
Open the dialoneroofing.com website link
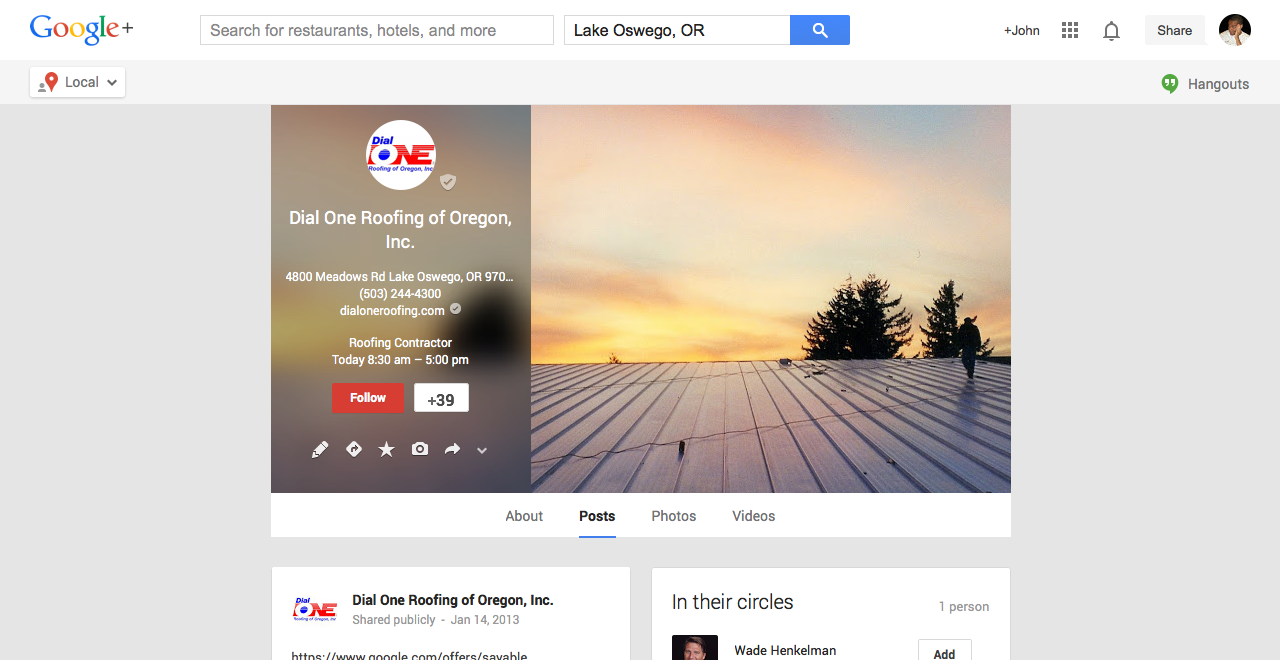tap(392, 311)
